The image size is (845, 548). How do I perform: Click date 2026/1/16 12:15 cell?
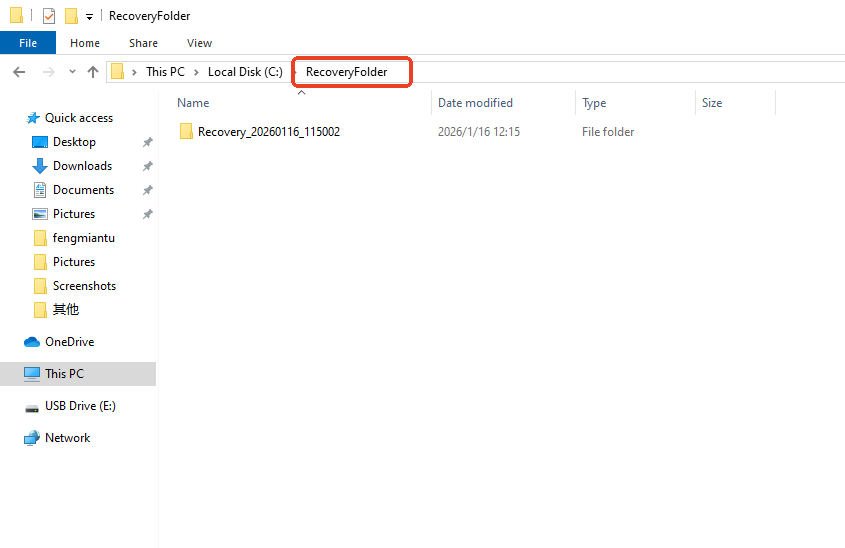[479, 132]
